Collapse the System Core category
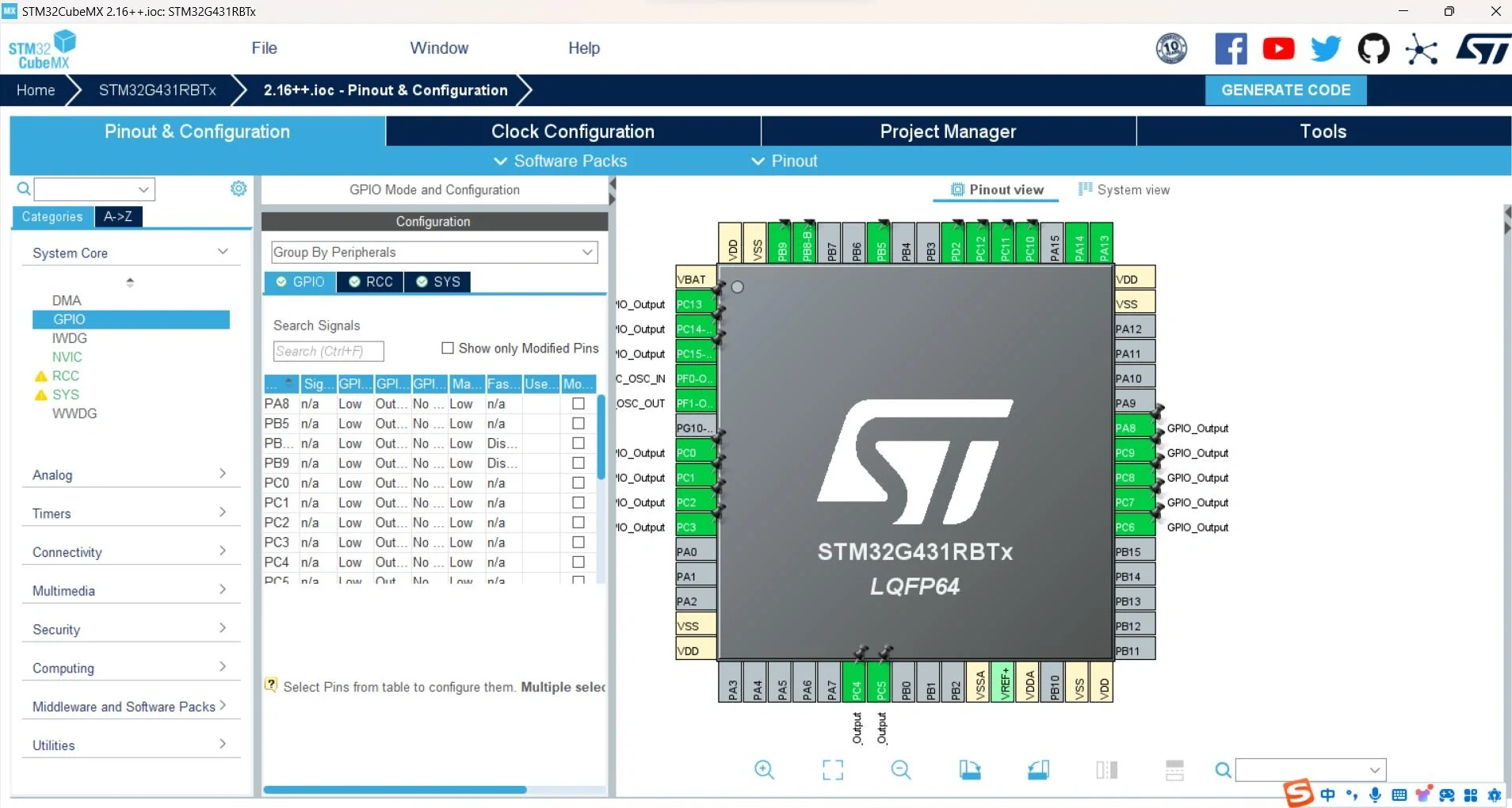 coord(131,253)
